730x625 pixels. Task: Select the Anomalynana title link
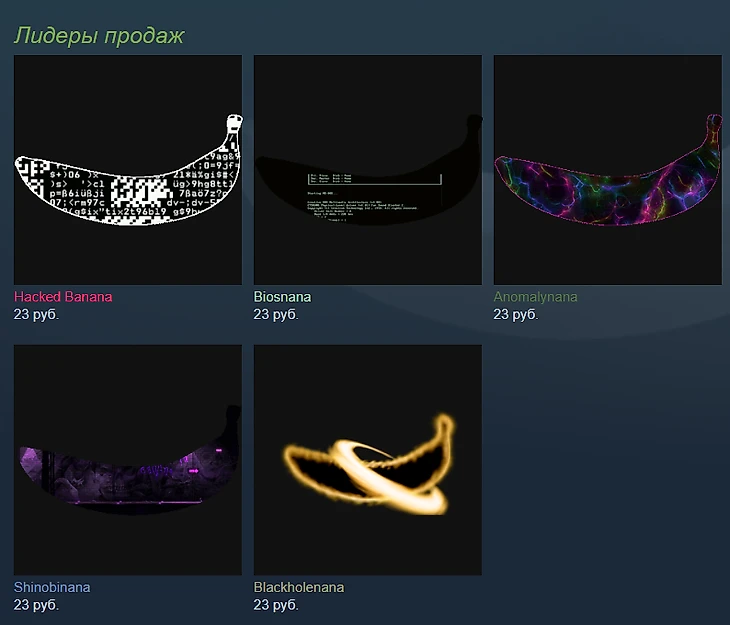pyautogui.click(x=535, y=297)
